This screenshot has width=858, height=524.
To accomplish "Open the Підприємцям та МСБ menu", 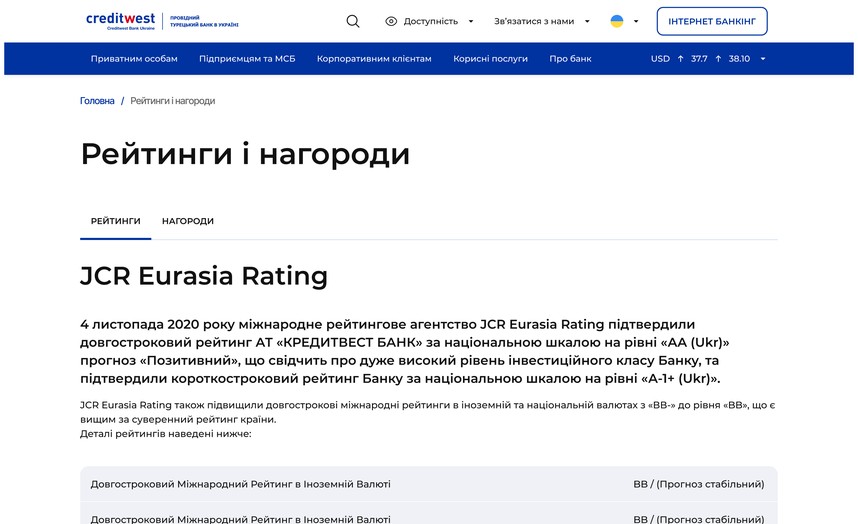I will 247,59.
